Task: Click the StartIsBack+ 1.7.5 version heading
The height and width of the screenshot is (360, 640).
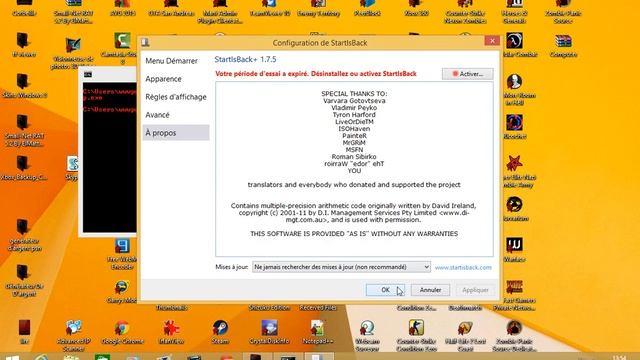Action: [245, 60]
